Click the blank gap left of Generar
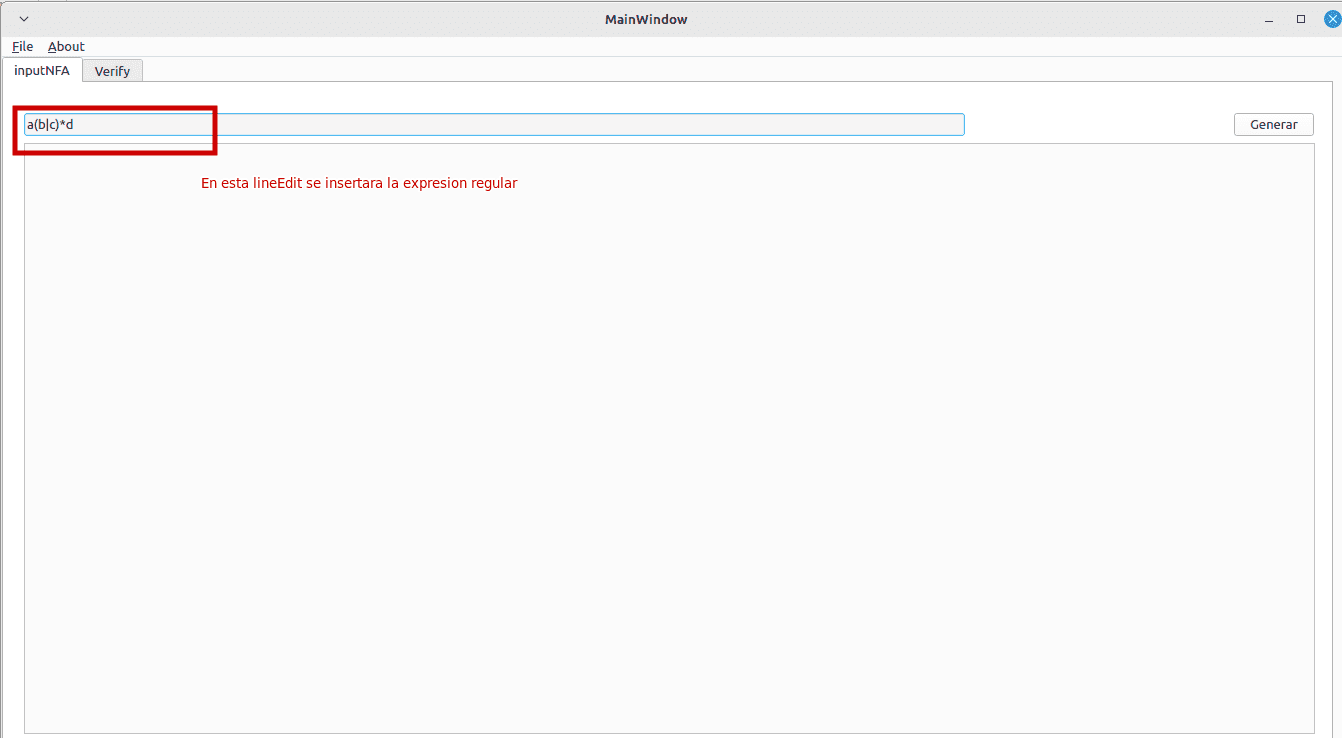This screenshot has height=738, width=1342. (x=1098, y=124)
